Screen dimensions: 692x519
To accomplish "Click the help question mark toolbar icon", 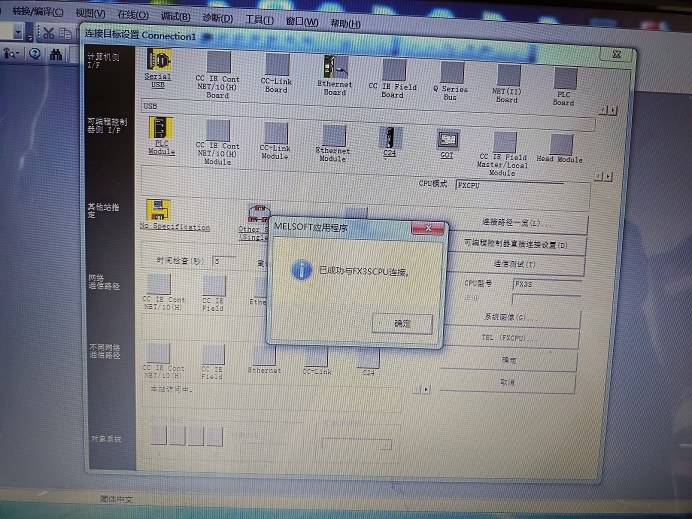I will tap(34, 53).
